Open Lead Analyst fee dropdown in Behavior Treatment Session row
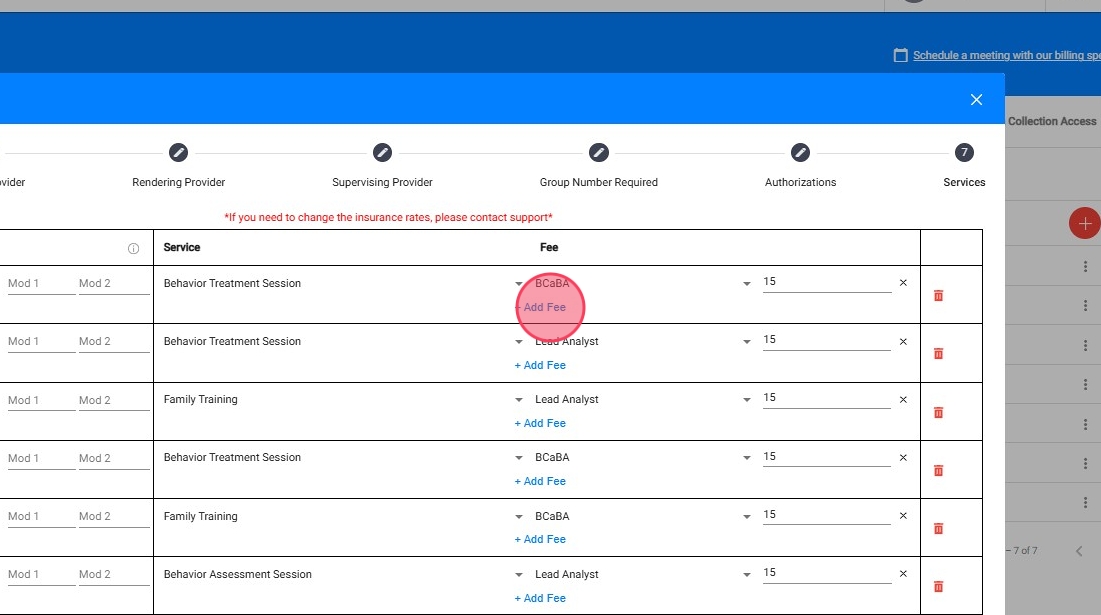Image resolution: width=1101 pixels, height=615 pixels. tap(746, 342)
